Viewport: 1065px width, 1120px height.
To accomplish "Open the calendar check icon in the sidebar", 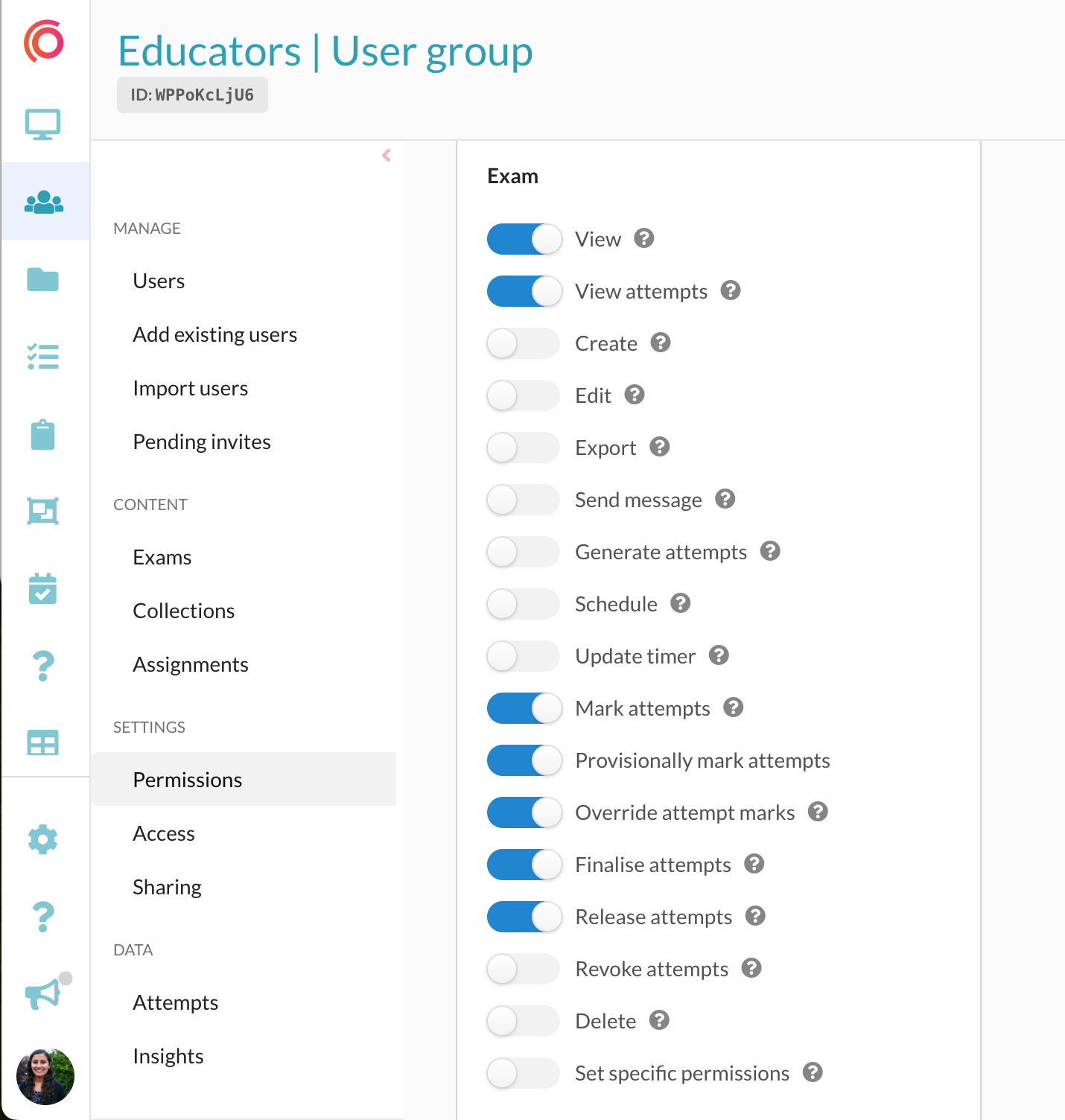I will pos(43,588).
